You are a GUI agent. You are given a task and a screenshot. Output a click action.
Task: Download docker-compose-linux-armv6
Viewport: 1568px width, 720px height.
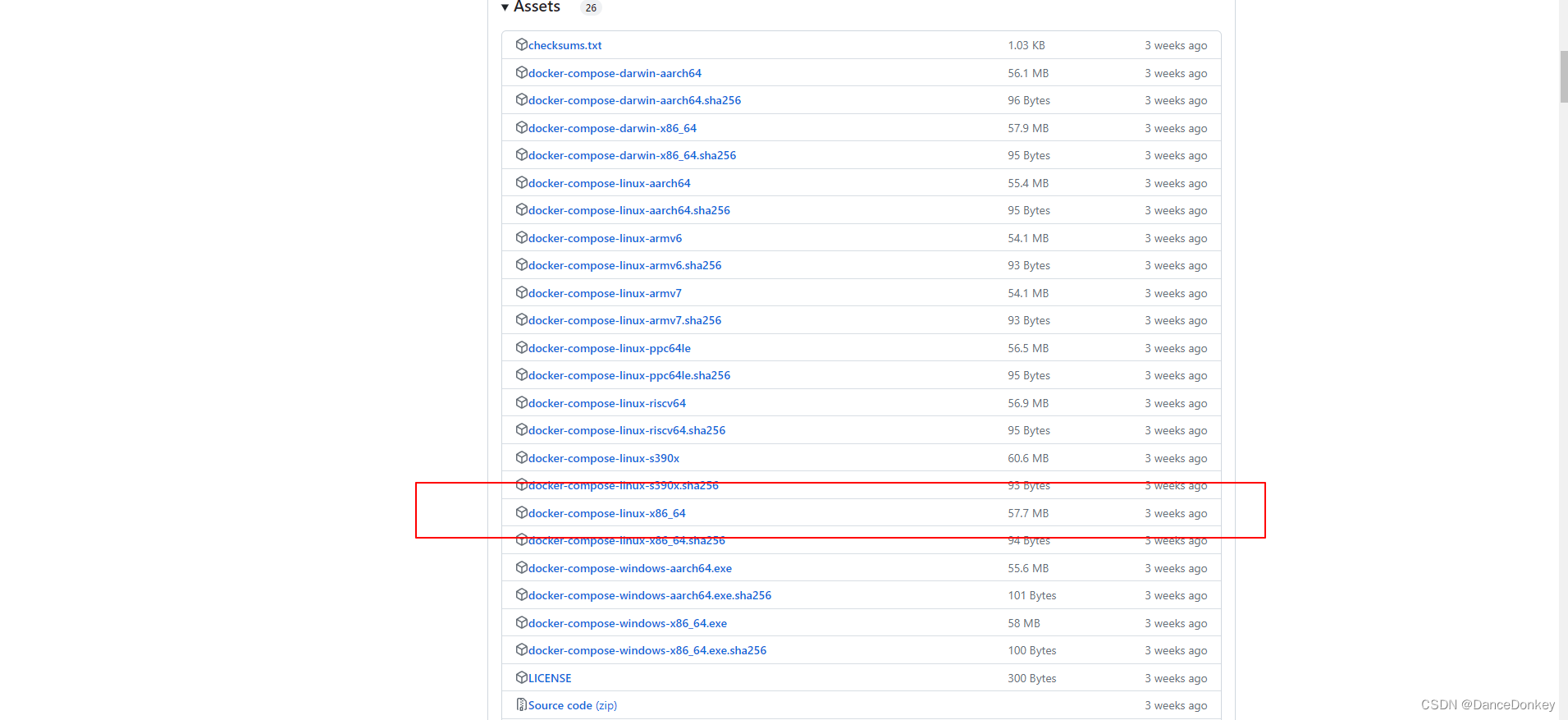coord(605,238)
